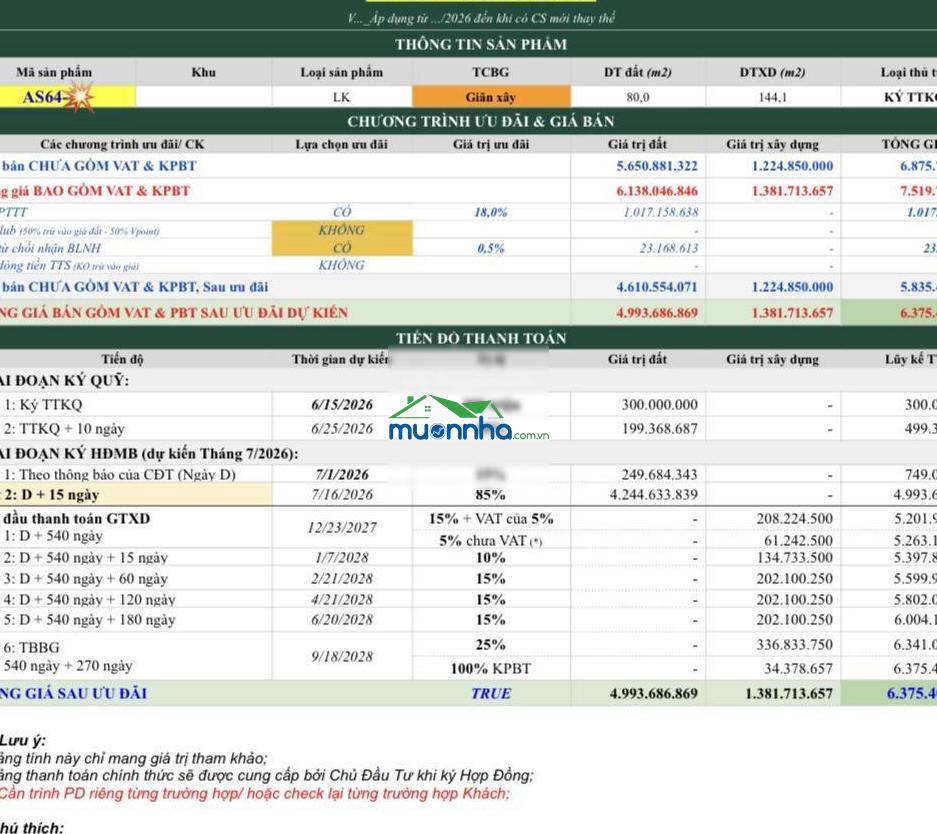Screen dimensions: 937x834
Task: Select the construction area value 144,1
Action: [772, 97]
